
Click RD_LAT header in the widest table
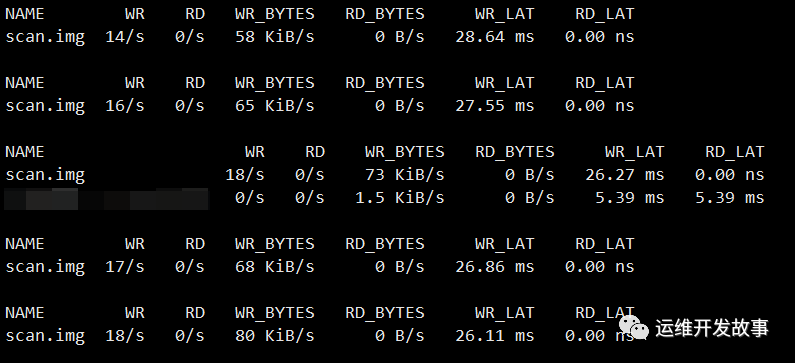point(735,152)
